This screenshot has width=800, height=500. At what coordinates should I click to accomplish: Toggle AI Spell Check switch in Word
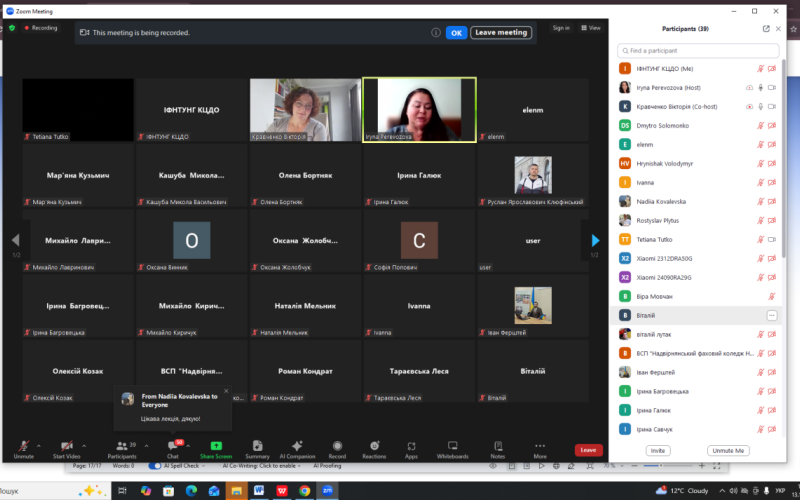tap(155, 466)
